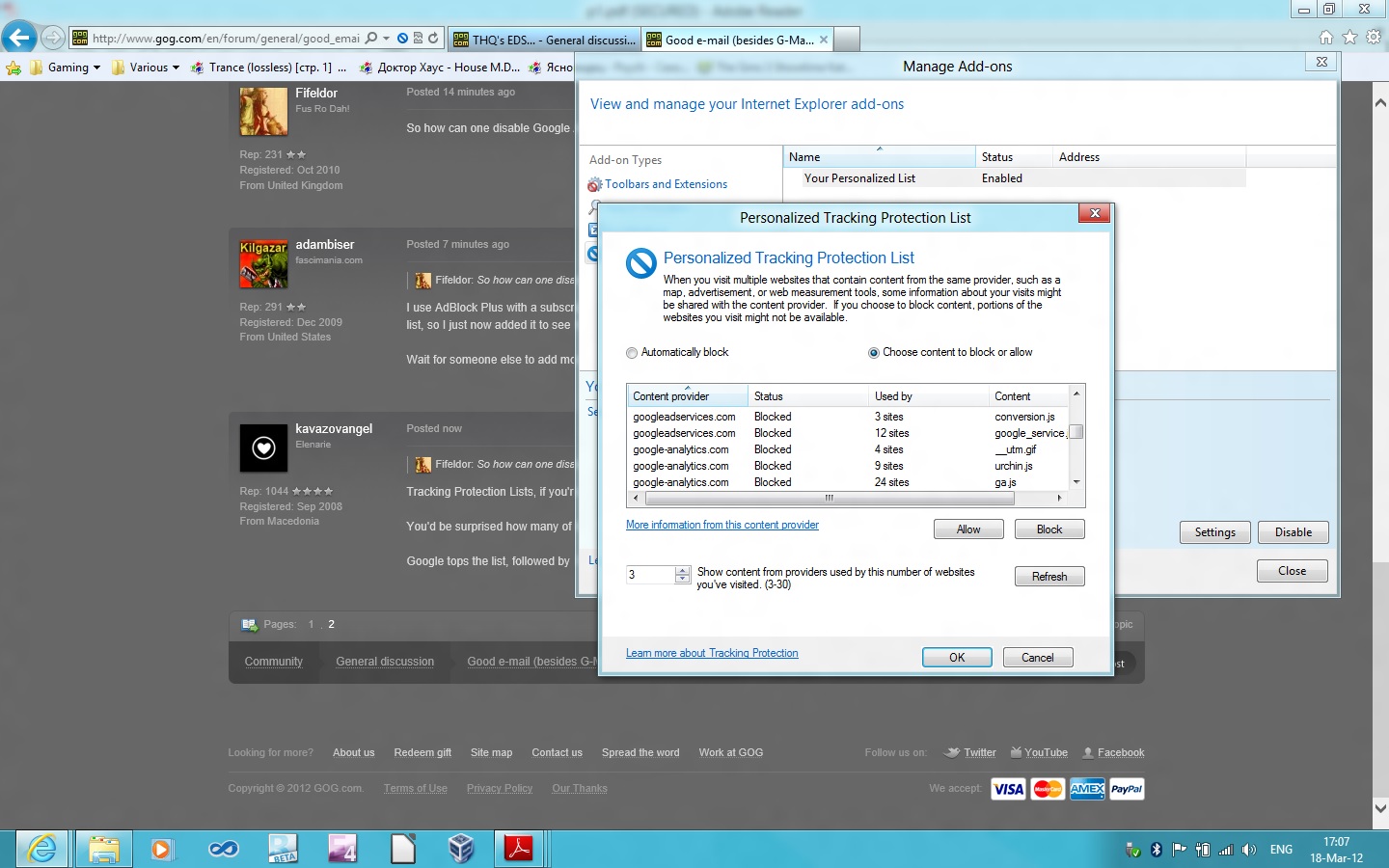Open VirtualBox cube icon on taskbar
The image size is (1389, 868).
461,849
